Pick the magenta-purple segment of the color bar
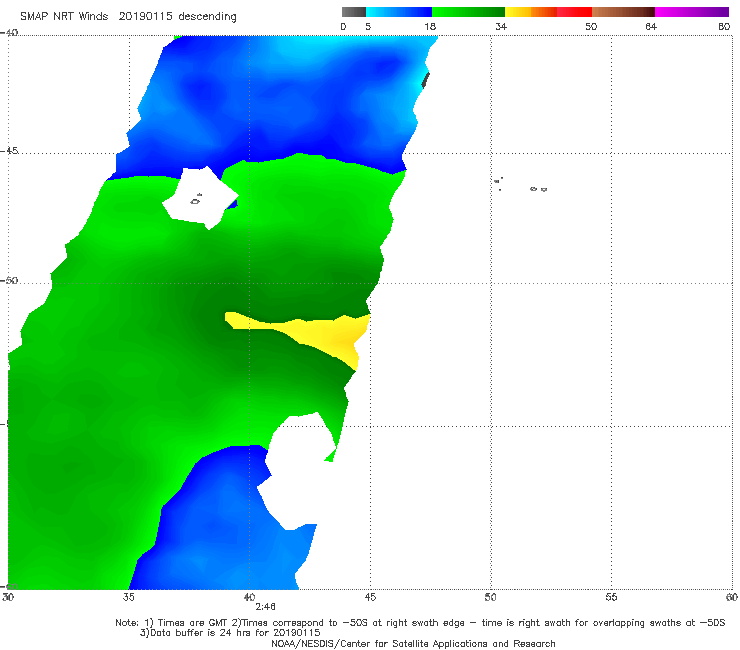 (692, 12)
